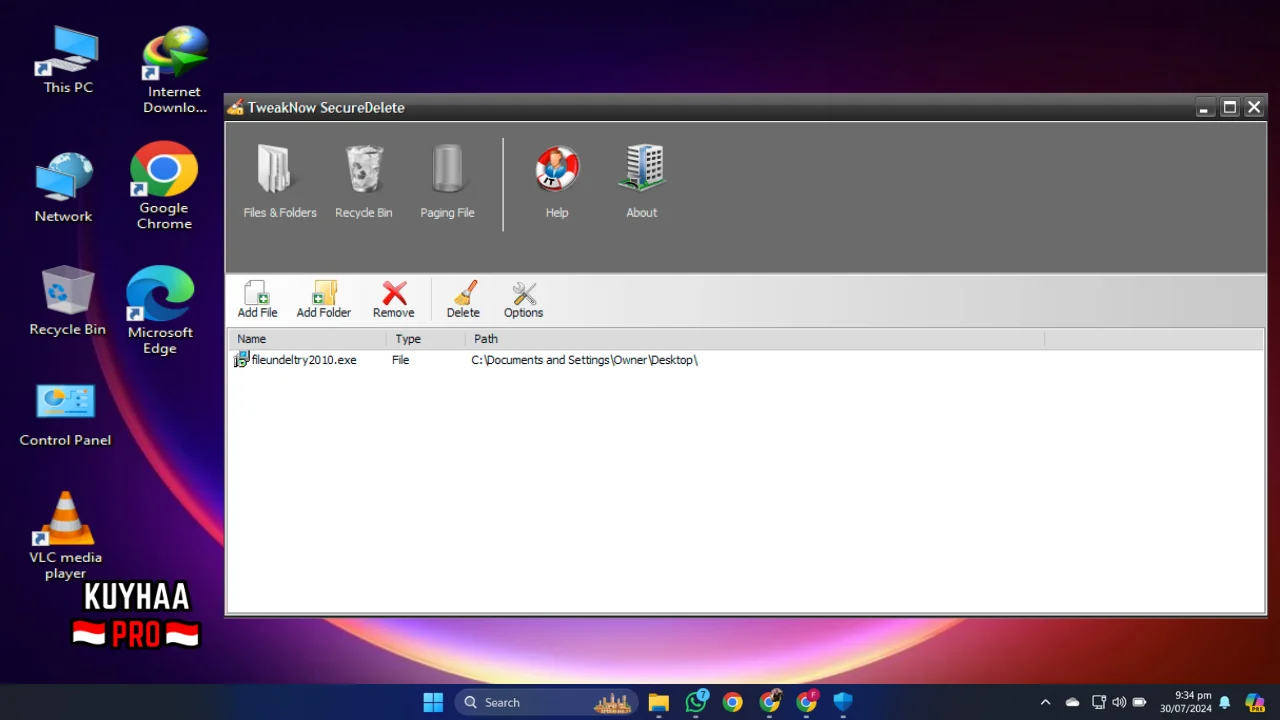Open File Explorer from the taskbar
1280x720 pixels.
tap(658, 702)
